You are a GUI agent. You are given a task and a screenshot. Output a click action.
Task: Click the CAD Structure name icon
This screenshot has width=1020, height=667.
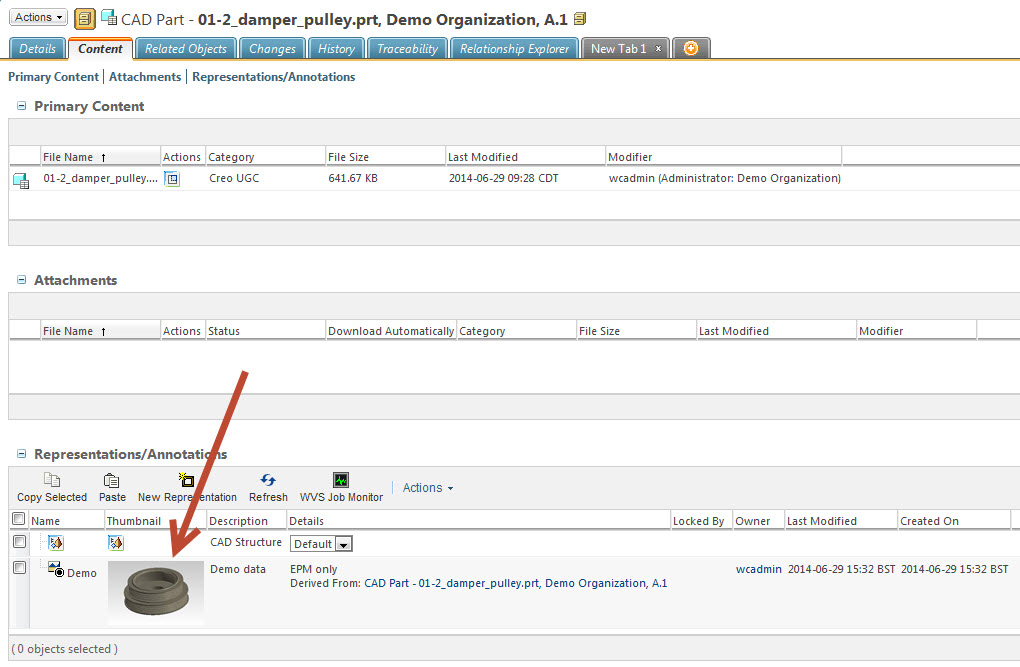(x=56, y=542)
